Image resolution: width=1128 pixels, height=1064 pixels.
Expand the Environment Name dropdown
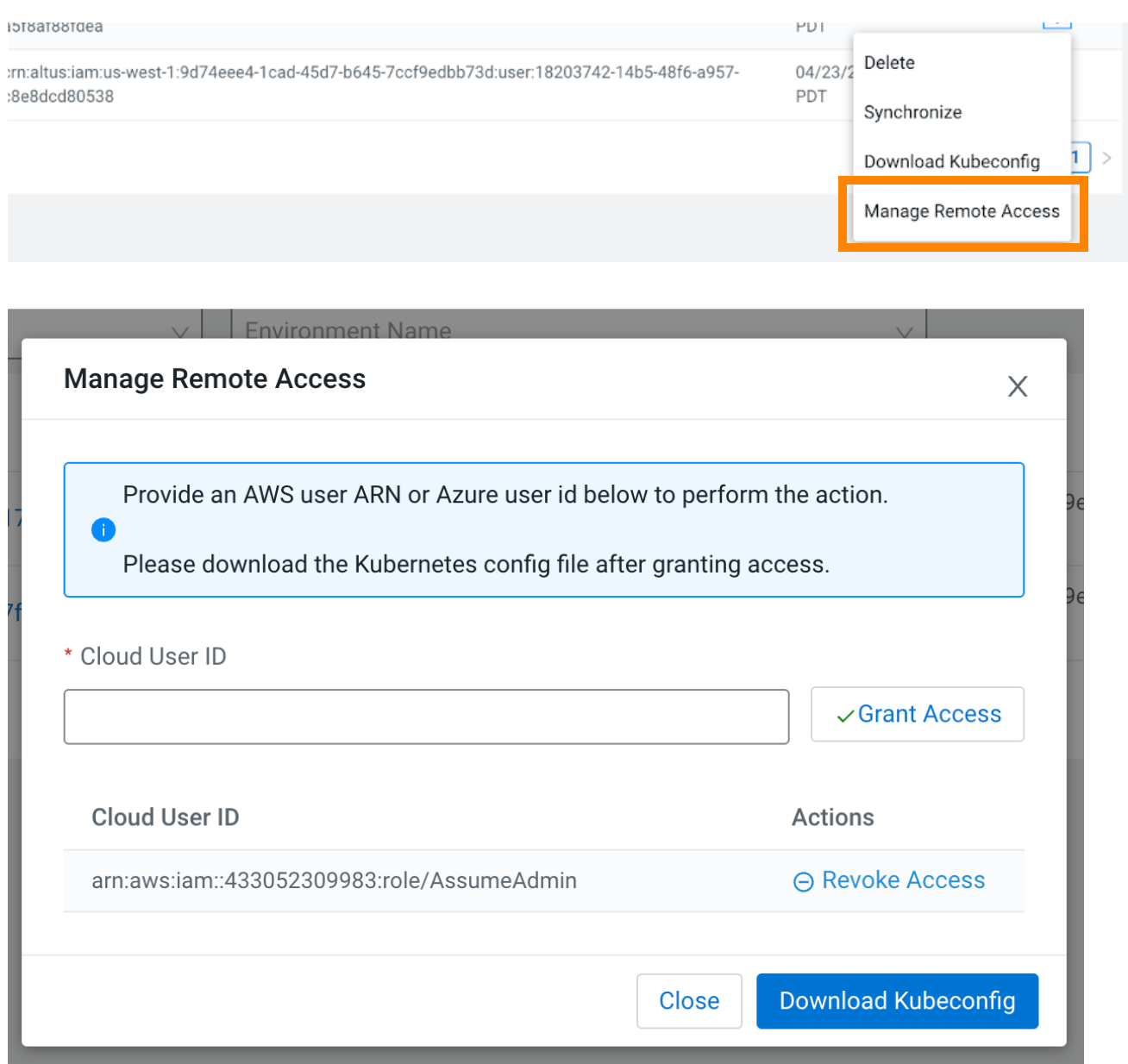904,331
